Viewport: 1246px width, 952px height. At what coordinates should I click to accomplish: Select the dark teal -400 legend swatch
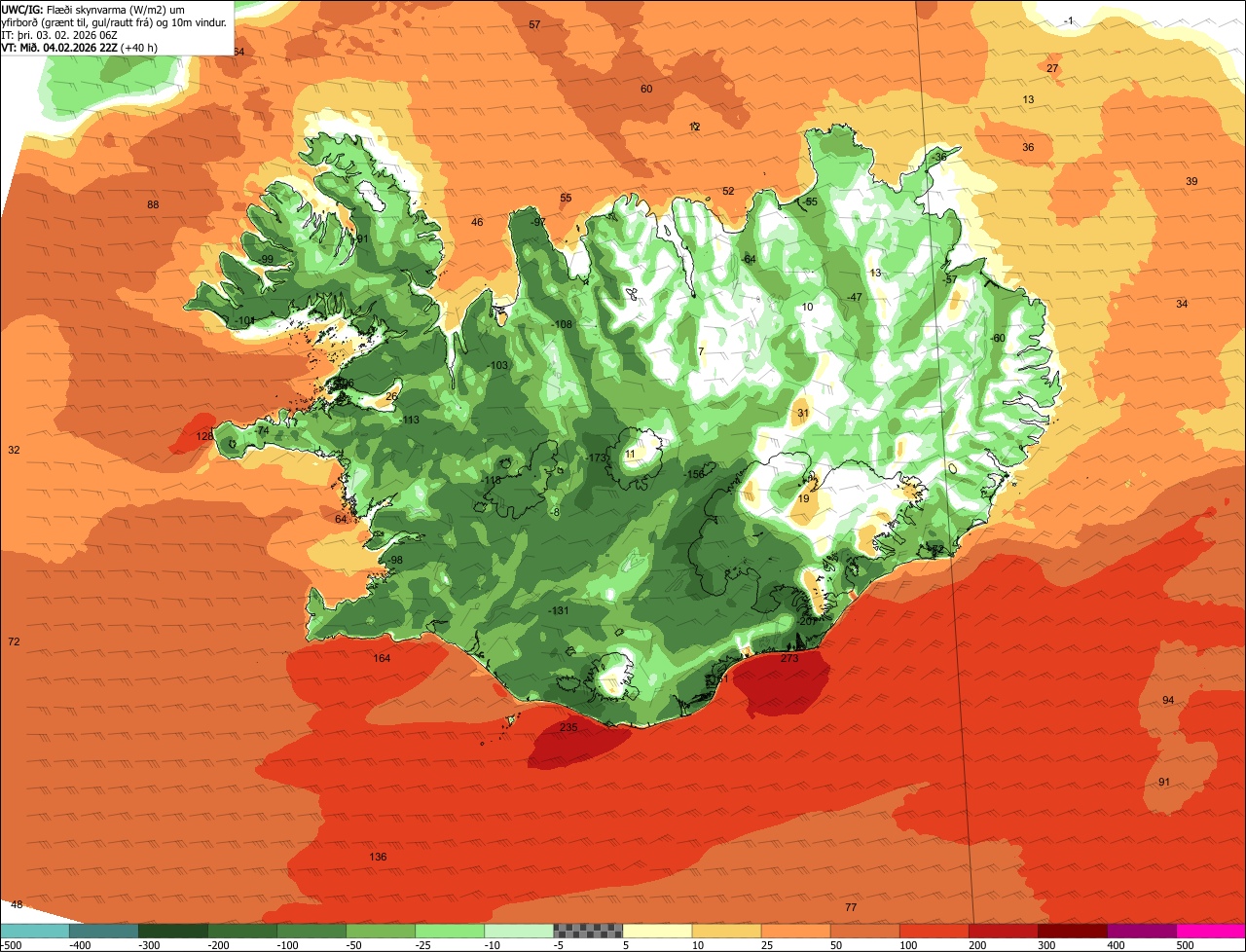103,931
